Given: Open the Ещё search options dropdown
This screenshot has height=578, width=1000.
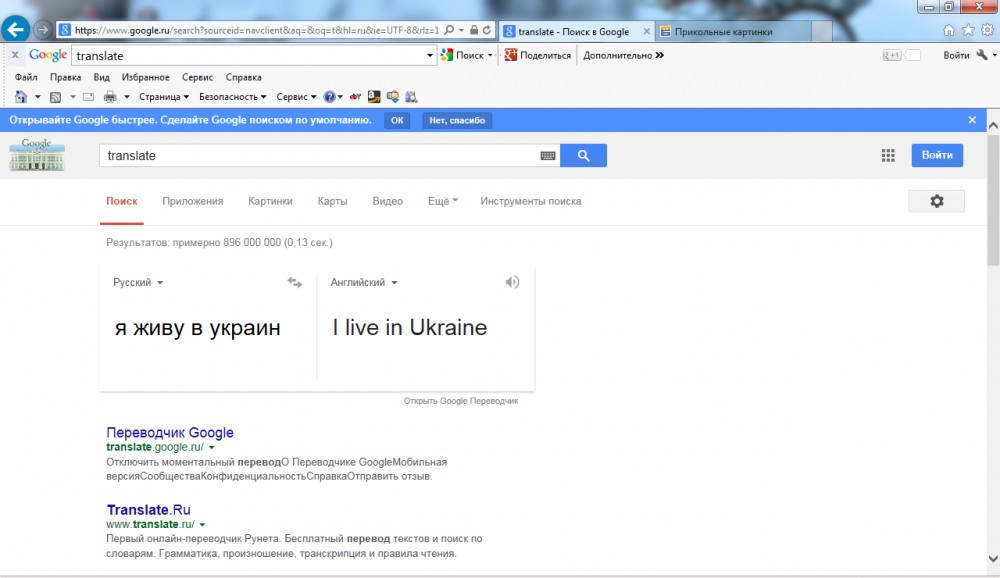Looking at the screenshot, I should (442, 201).
